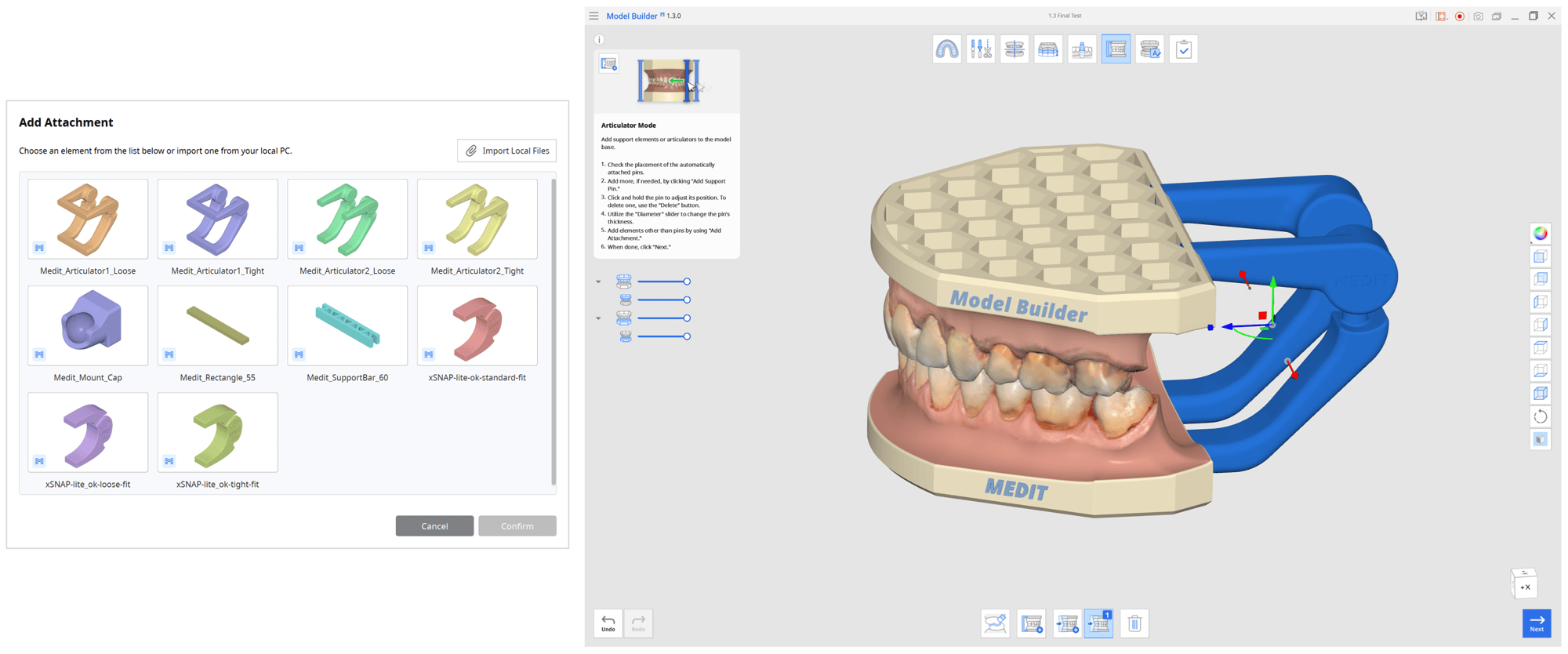Click the circular rotate arrow icon on right sidebar

click(x=1540, y=416)
